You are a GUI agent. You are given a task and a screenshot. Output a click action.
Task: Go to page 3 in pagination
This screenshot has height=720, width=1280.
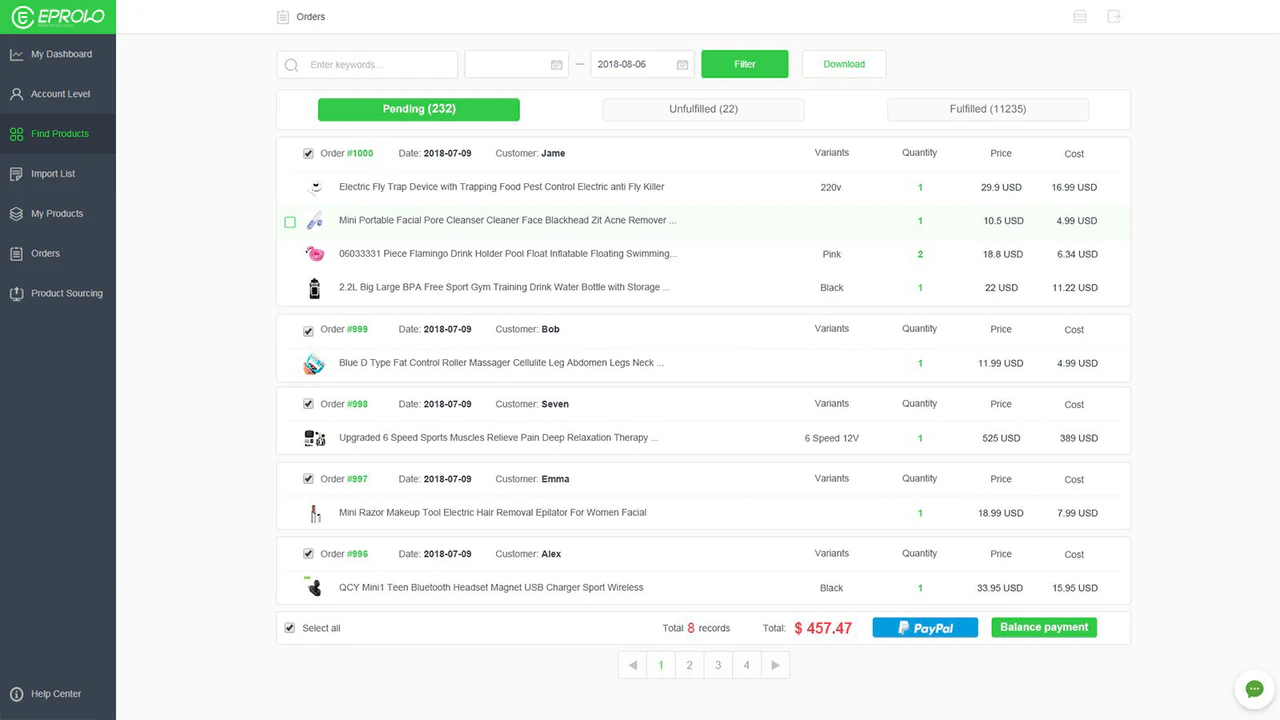coord(718,664)
